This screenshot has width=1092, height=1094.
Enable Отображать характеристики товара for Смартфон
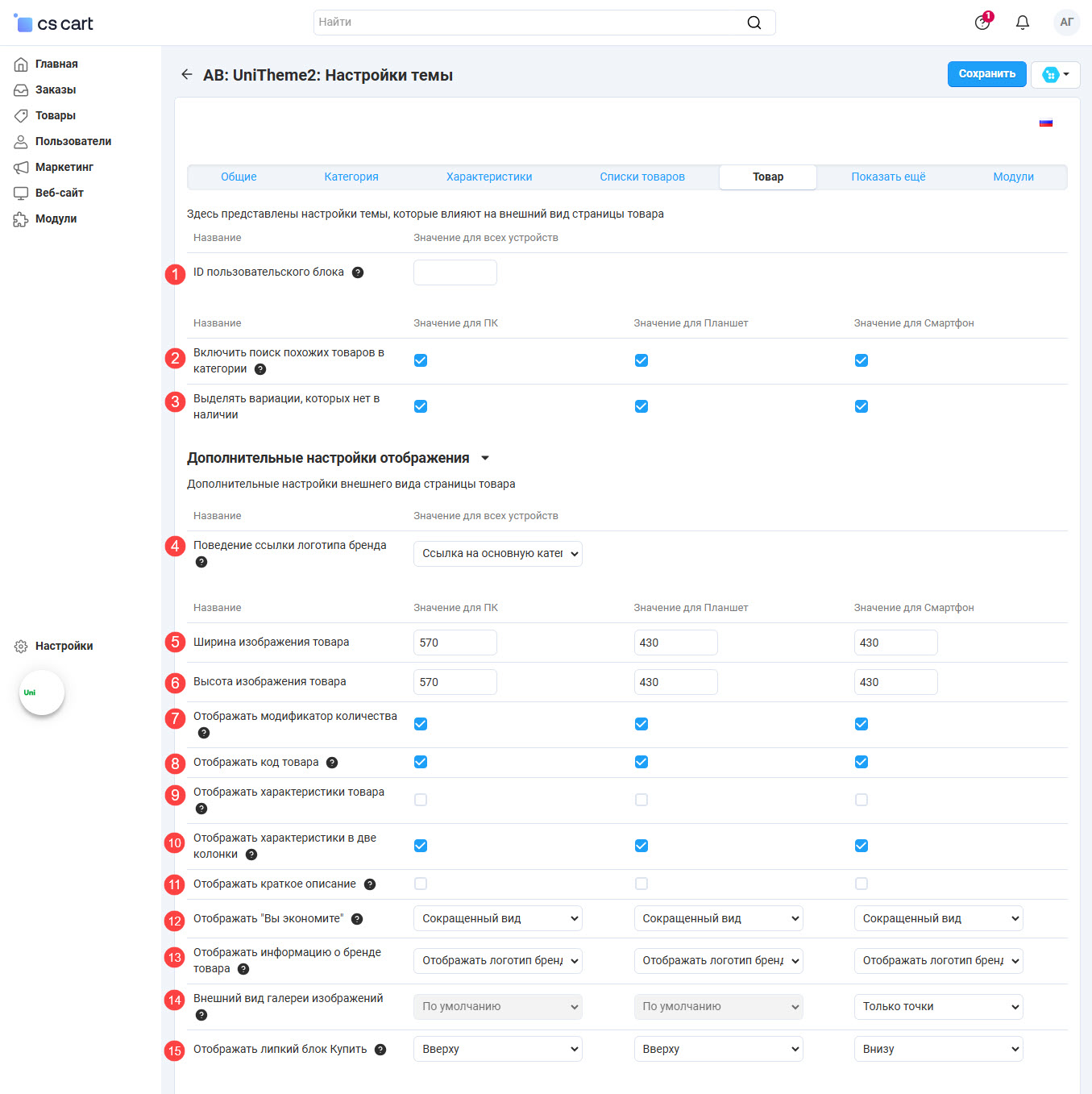point(862,800)
